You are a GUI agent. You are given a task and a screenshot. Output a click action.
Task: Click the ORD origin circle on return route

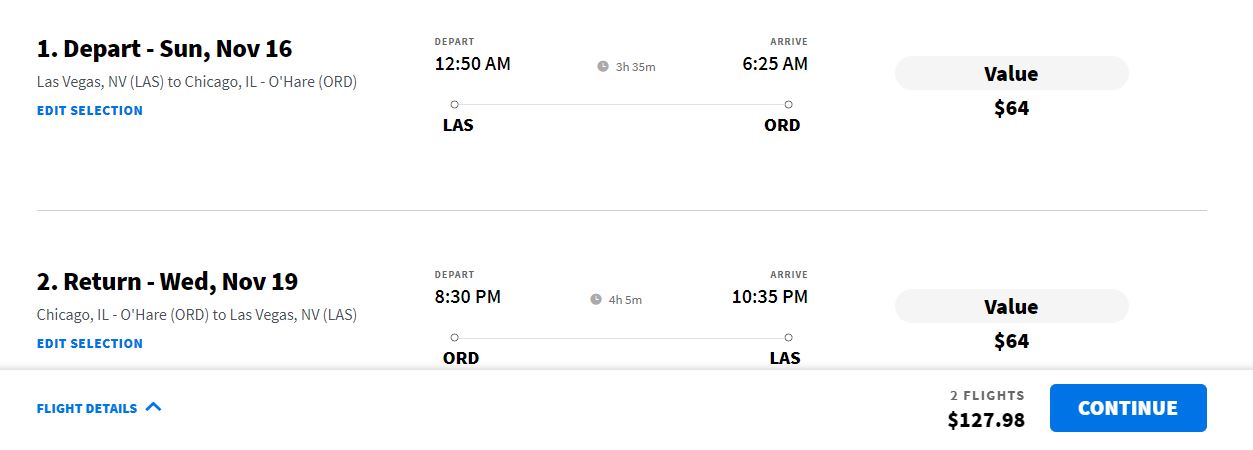pos(454,337)
